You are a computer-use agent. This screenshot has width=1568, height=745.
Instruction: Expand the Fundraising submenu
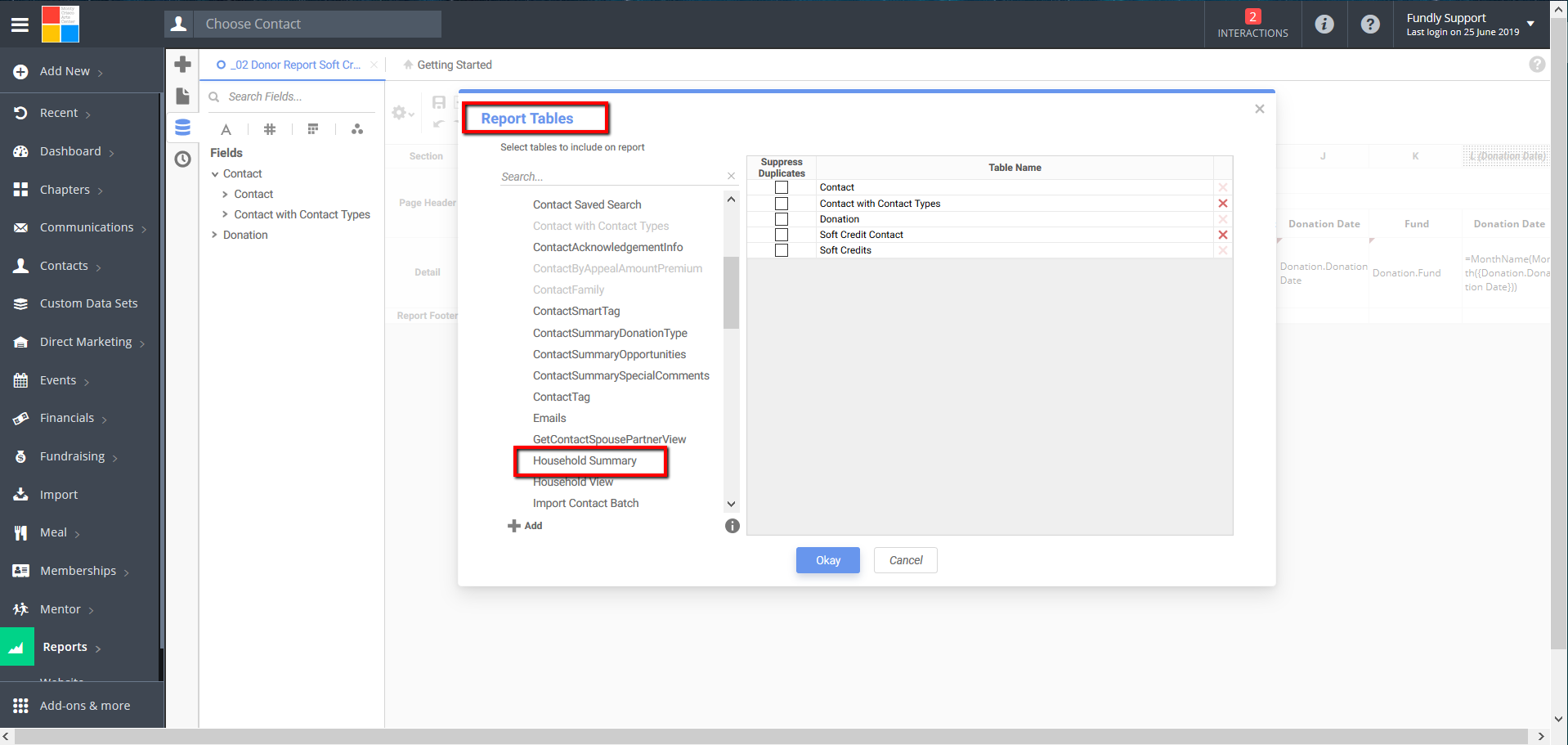tap(114, 458)
